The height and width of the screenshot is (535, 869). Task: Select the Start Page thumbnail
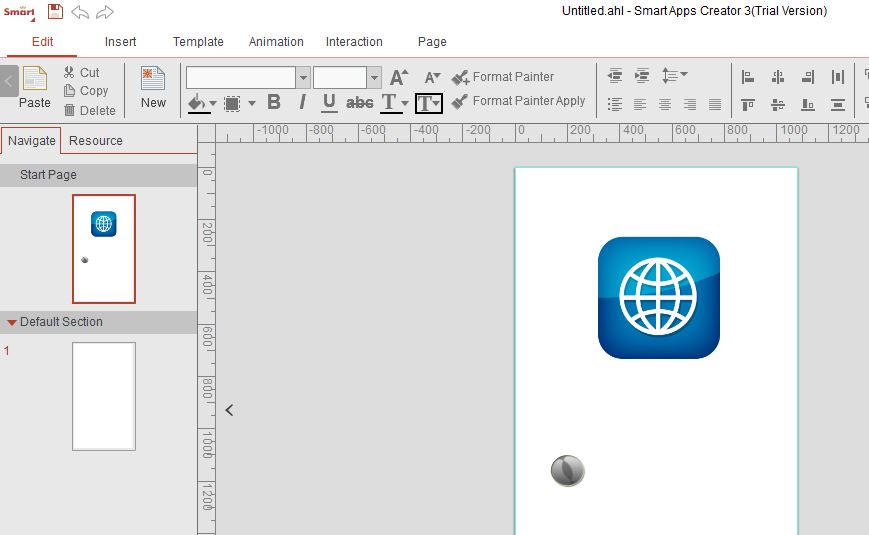pos(104,249)
